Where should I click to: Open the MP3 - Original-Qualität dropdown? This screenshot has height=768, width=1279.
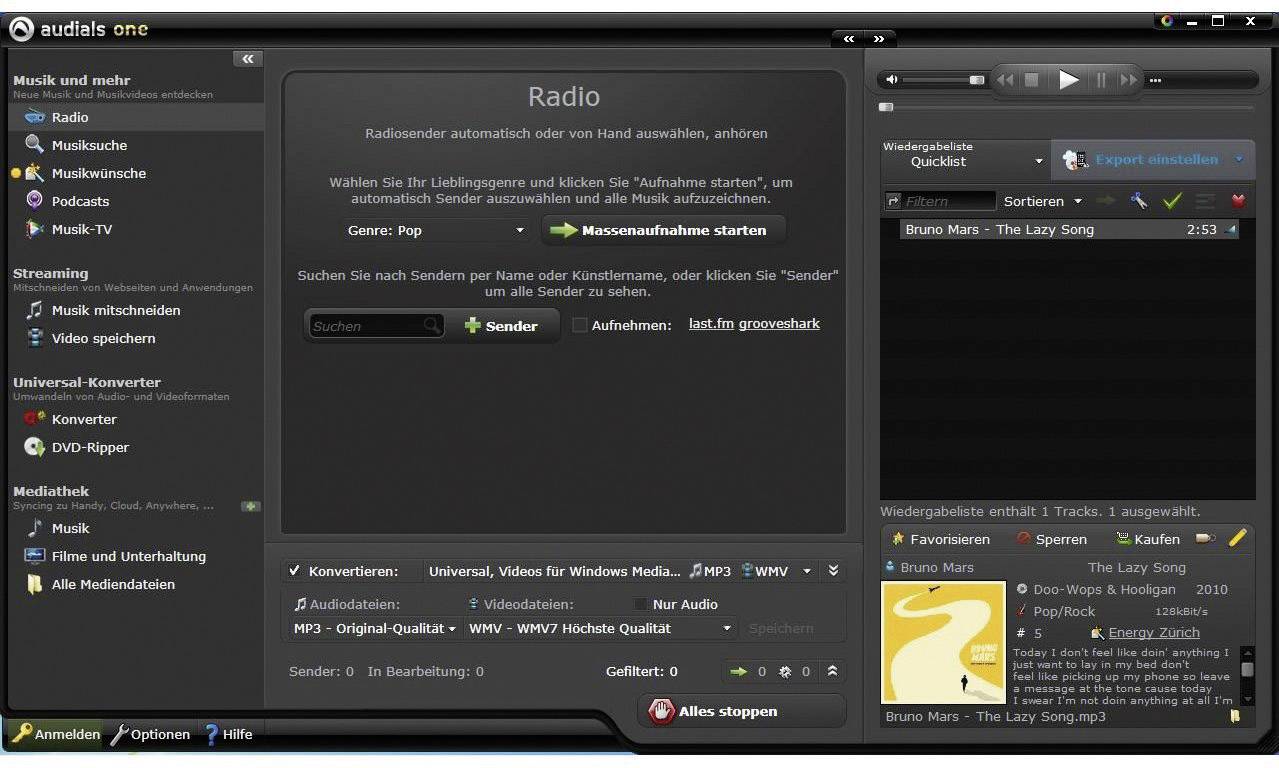(x=374, y=628)
